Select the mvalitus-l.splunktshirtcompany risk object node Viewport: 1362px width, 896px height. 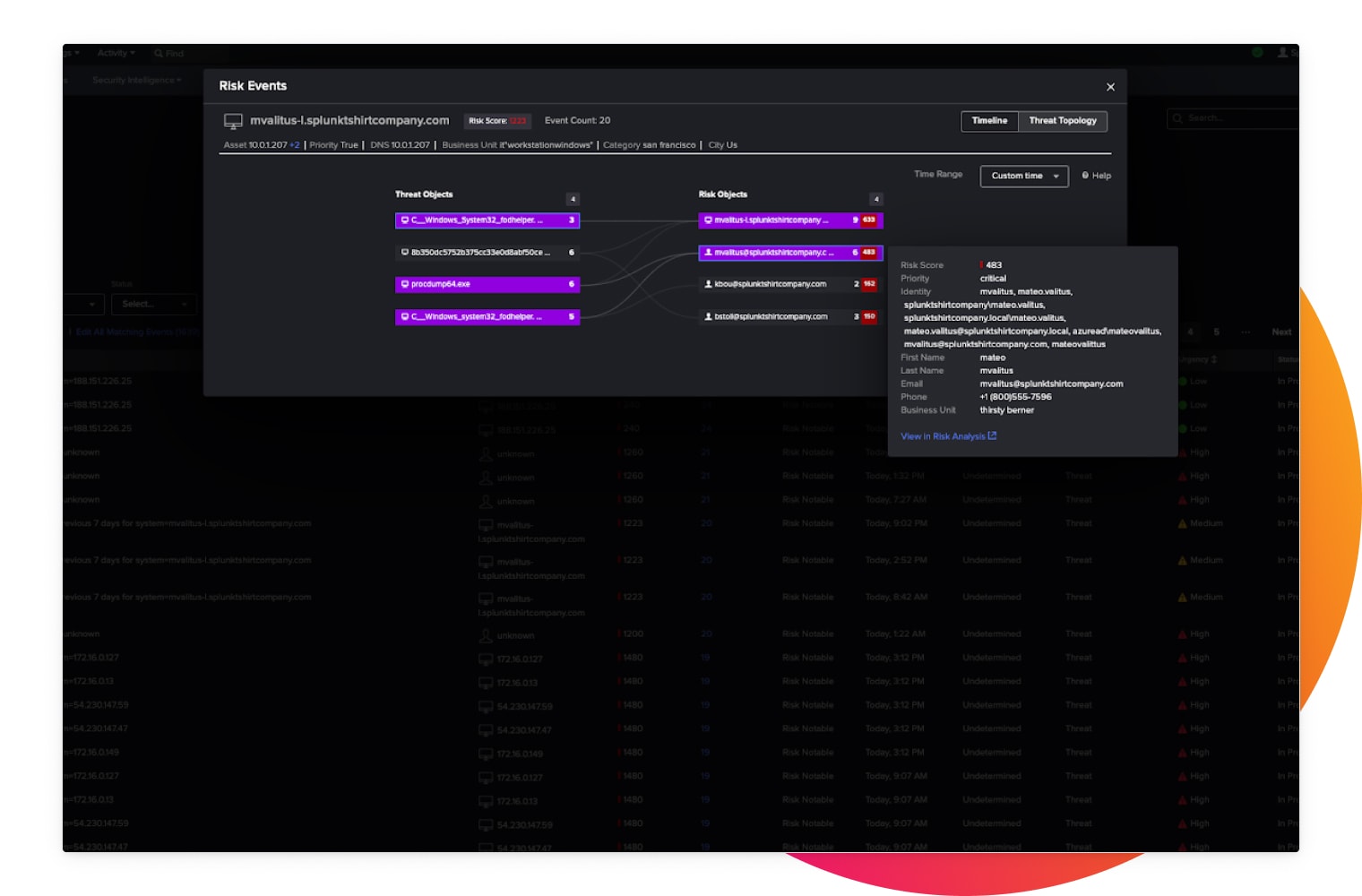click(x=790, y=220)
